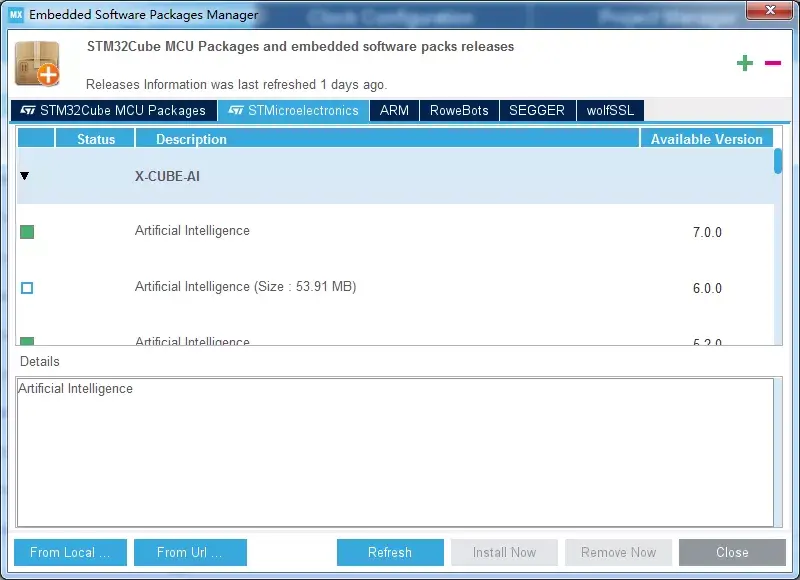Switch to the ARM tab
The width and height of the screenshot is (800, 580).
[x=394, y=110]
